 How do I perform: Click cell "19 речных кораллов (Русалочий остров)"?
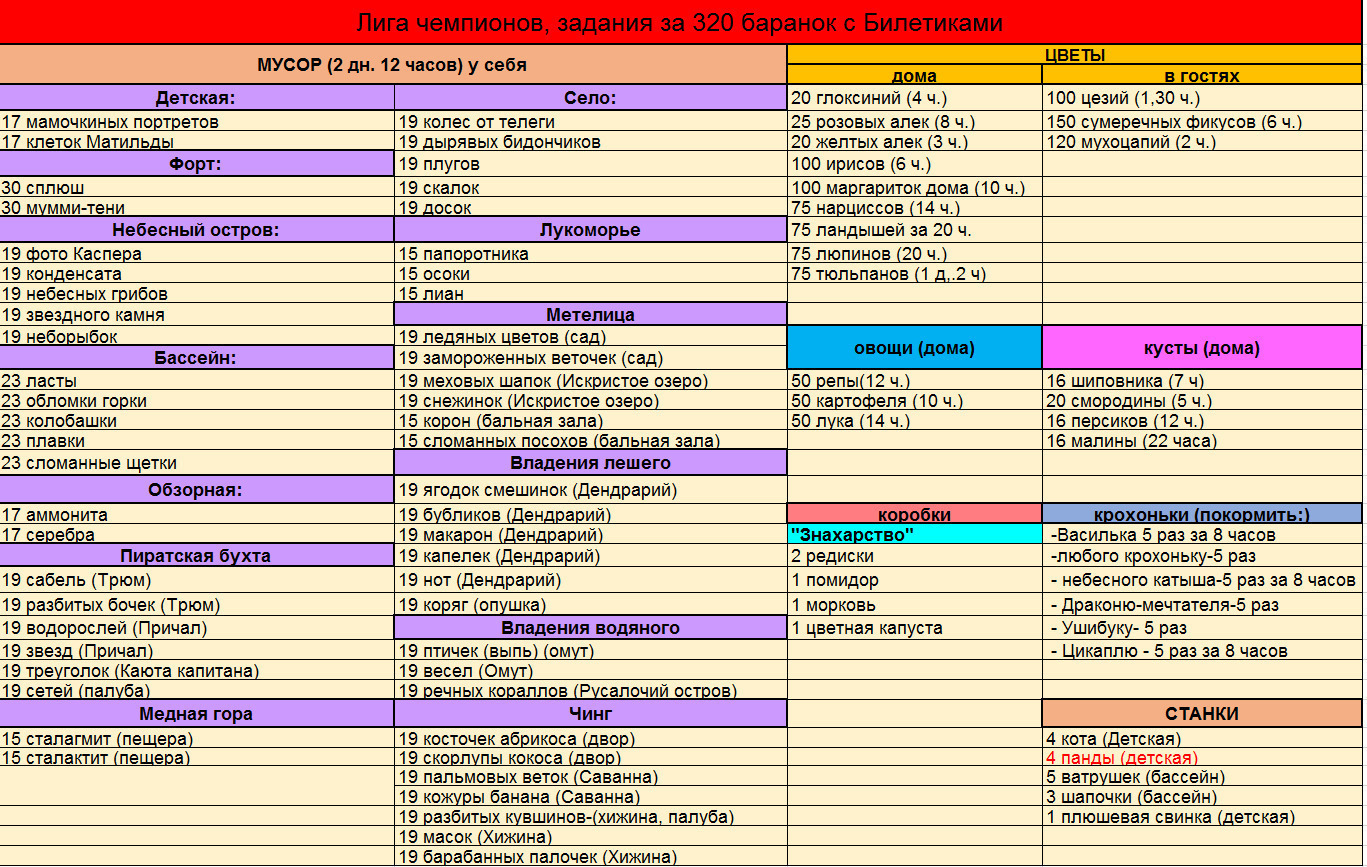(590, 691)
